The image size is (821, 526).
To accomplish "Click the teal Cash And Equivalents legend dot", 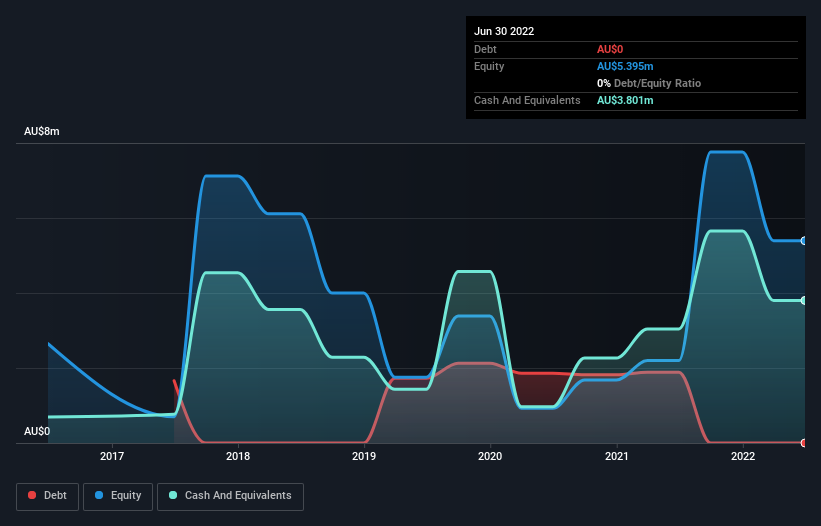I will [173, 495].
